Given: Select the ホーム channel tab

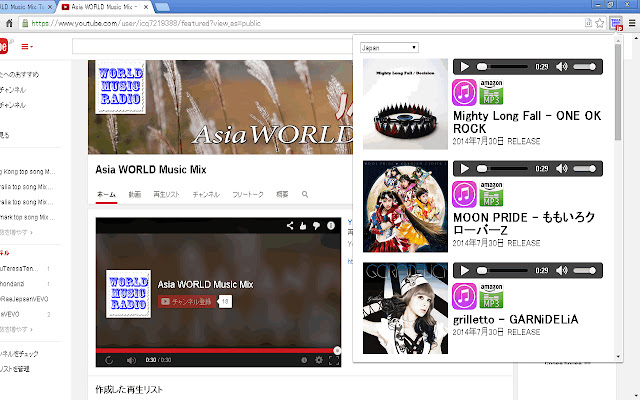Looking at the screenshot, I should (107, 194).
